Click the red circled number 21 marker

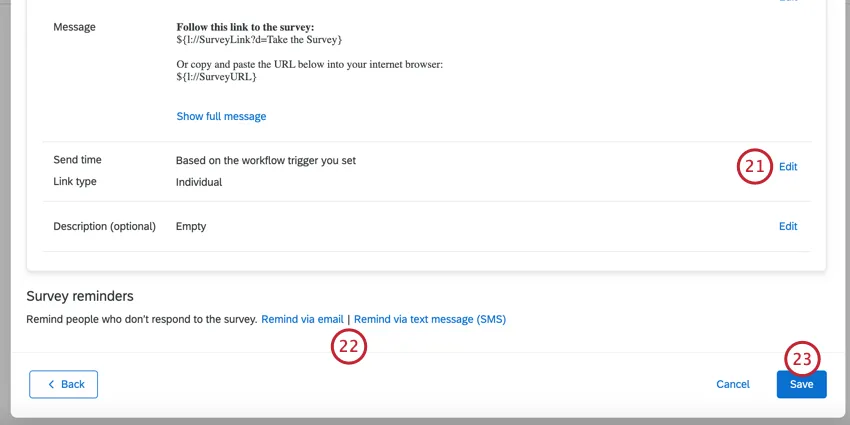point(755,167)
